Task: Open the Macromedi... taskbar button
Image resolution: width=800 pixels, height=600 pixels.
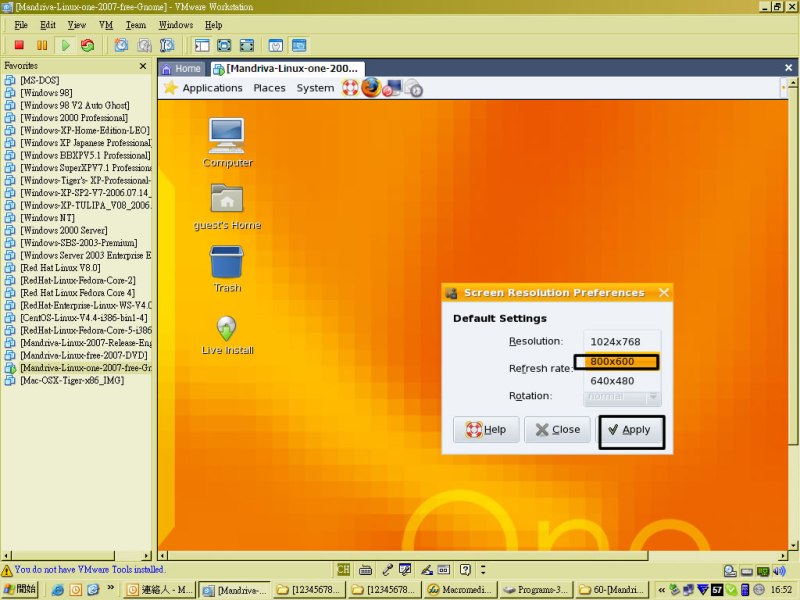Action: 460,590
